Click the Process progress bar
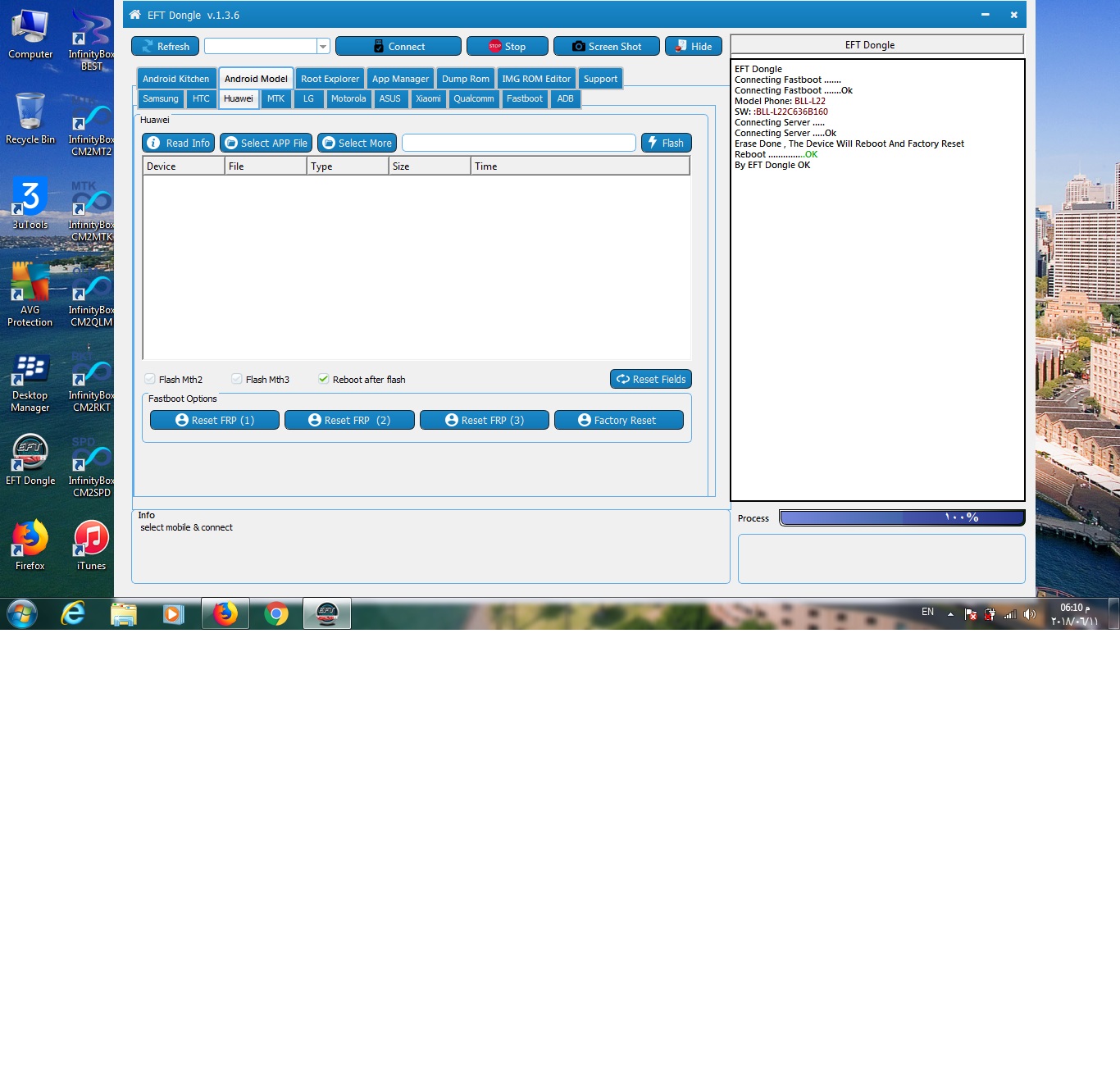This screenshot has width=1120, height=1071. click(x=902, y=517)
